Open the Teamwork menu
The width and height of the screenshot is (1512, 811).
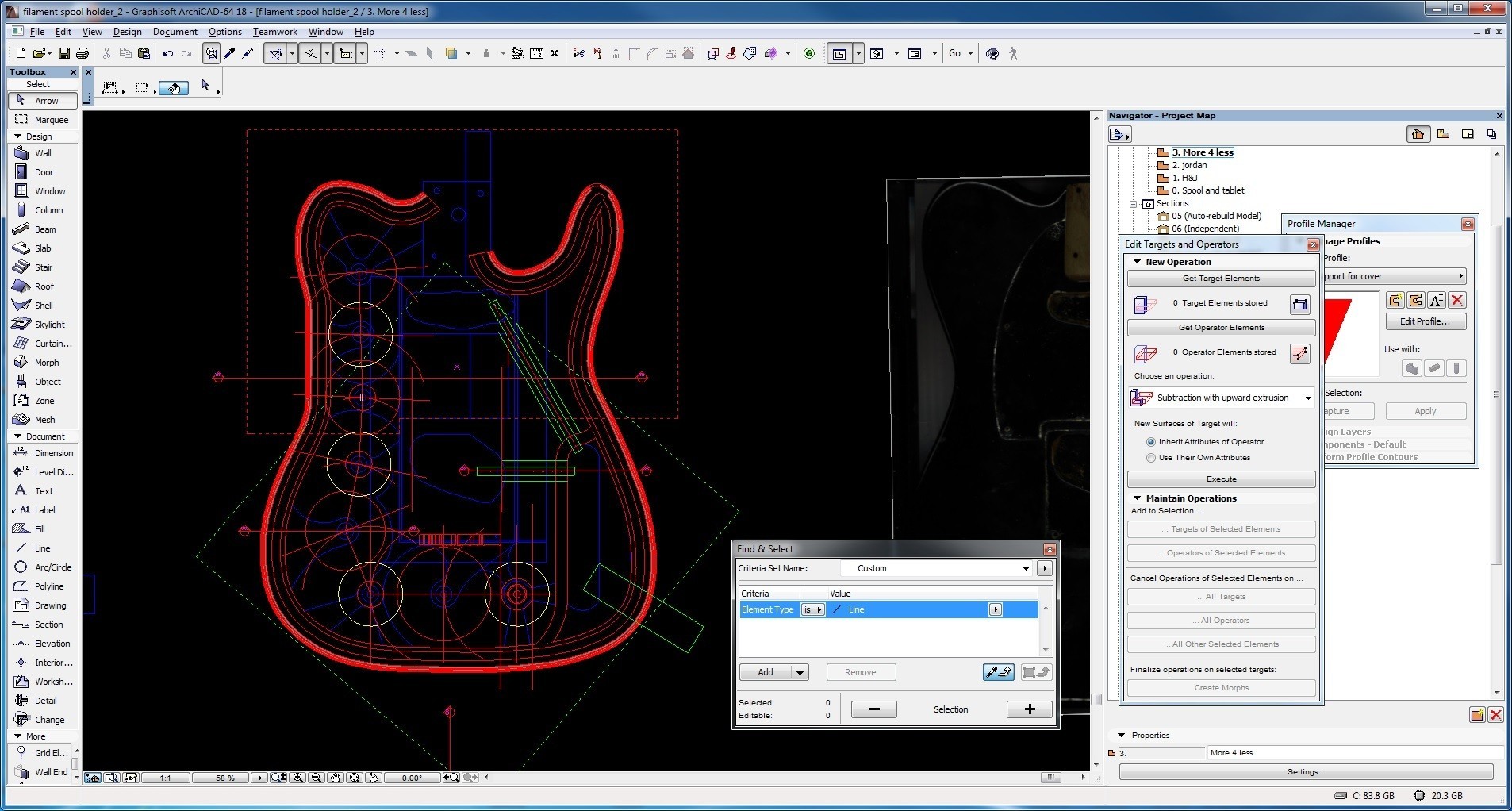pyautogui.click(x=274, y=32)
